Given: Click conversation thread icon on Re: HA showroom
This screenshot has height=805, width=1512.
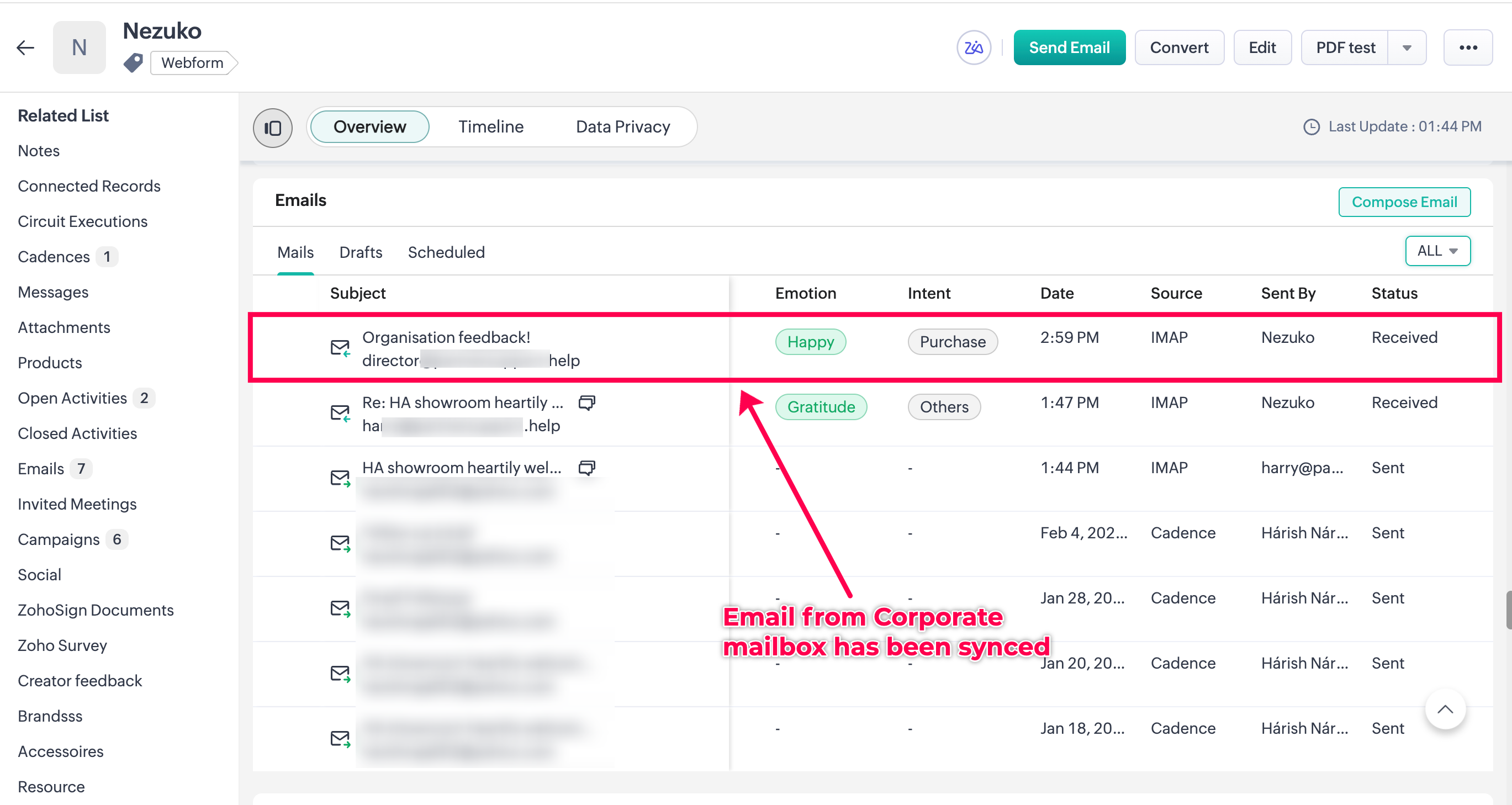Looking at the screenshot, I should click(586, 402).
